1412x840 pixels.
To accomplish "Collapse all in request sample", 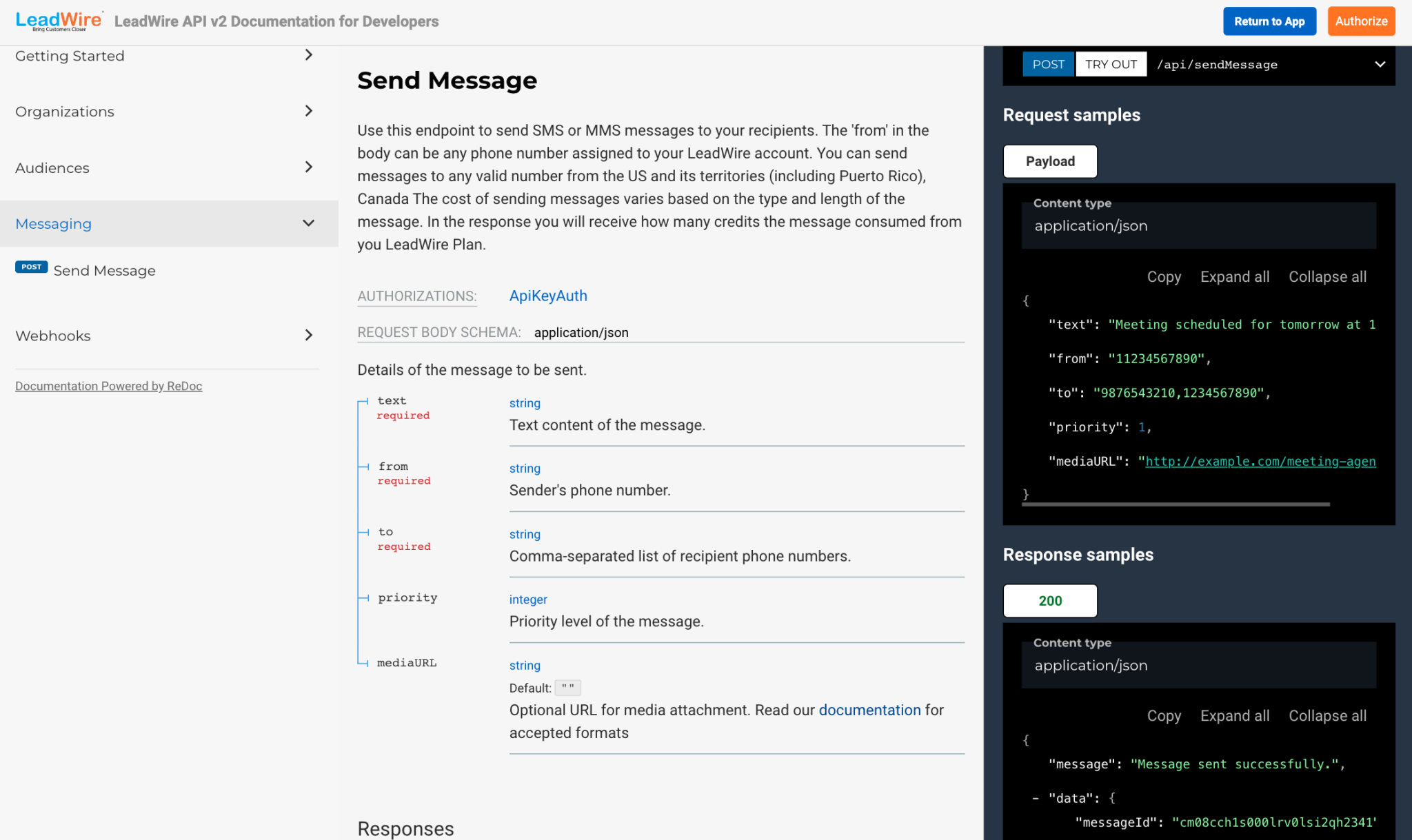I will coord(1327,276).
